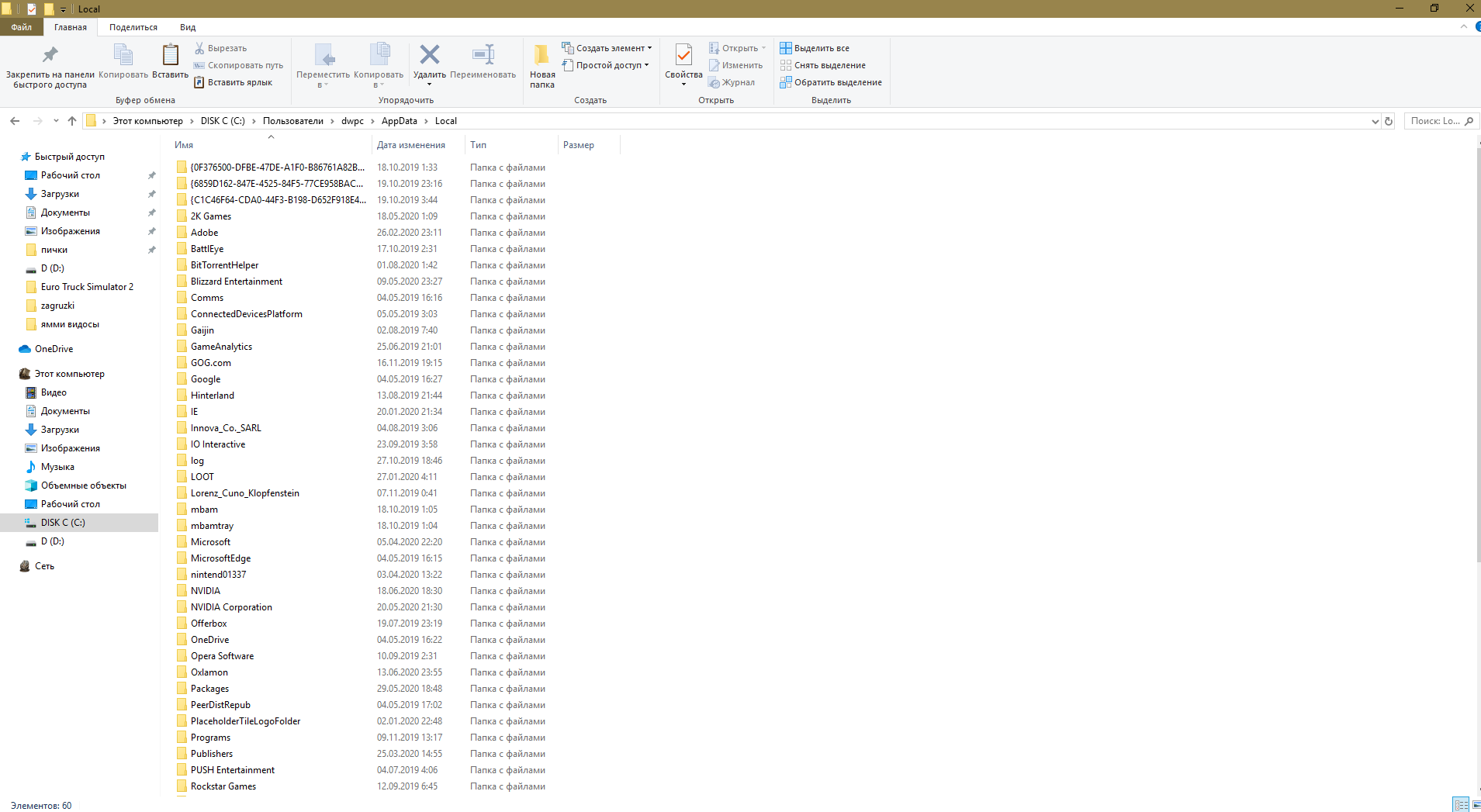Switch to Поделиться ribbon tab
1481x812 pixels.
coord(133,27)
